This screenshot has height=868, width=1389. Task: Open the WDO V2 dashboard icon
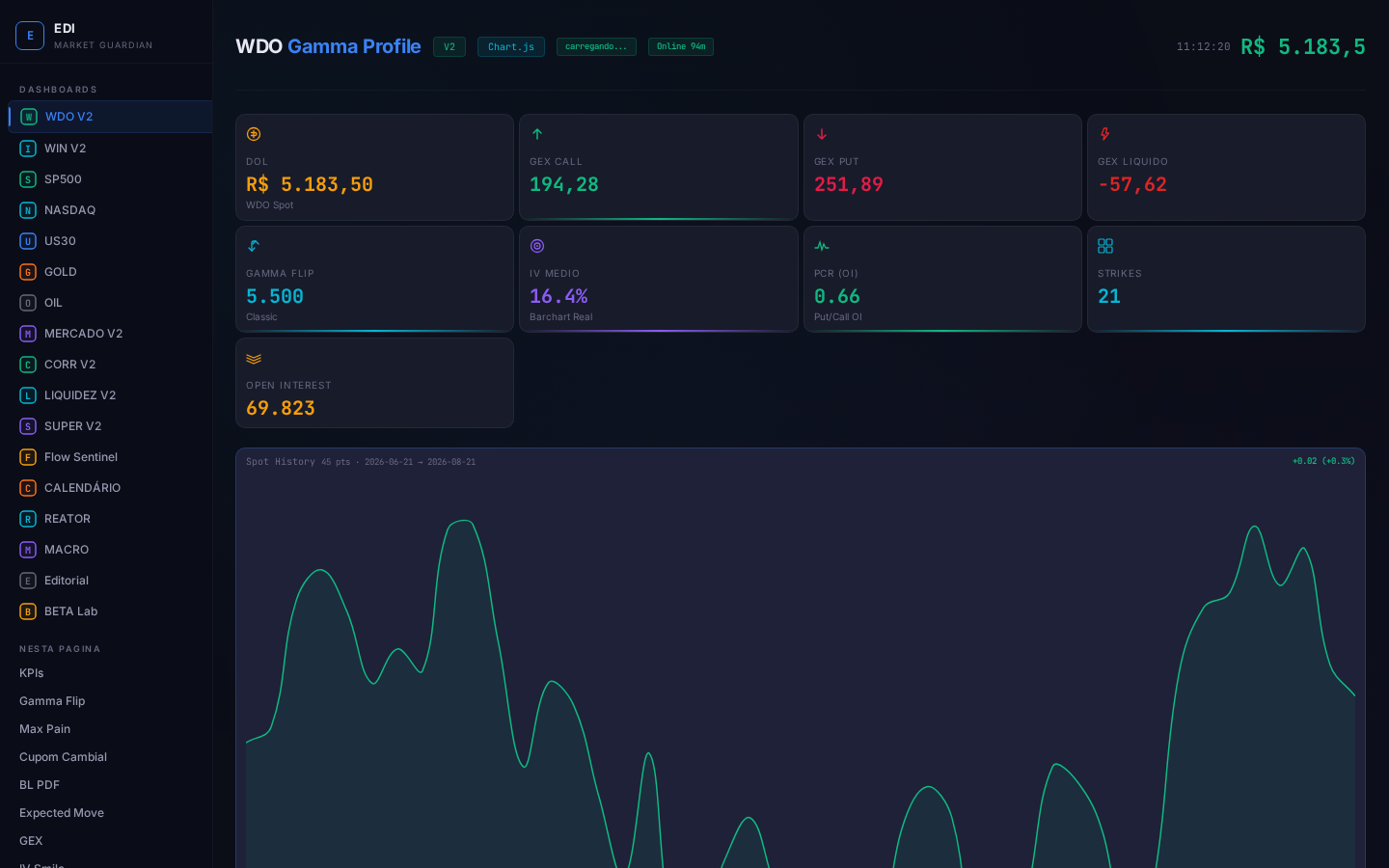tap(29, 117)
